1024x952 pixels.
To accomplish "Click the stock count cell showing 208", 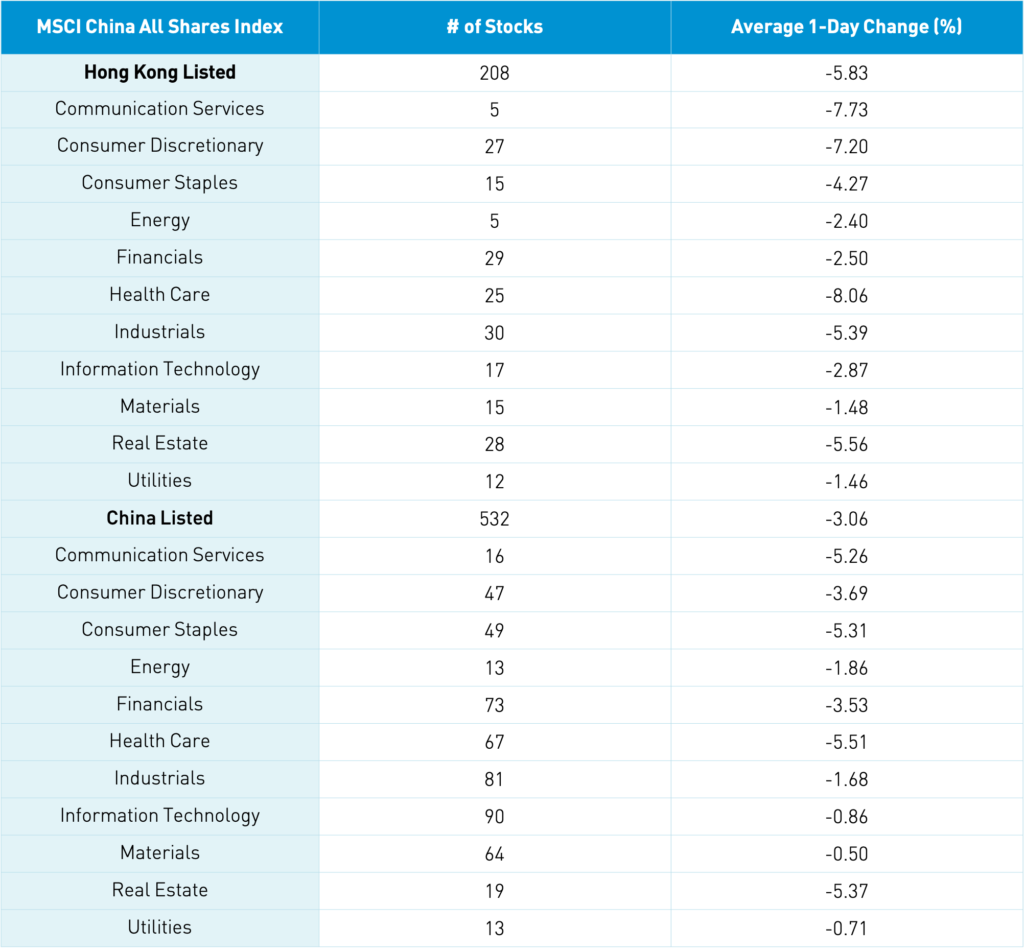I will (495, 73).
